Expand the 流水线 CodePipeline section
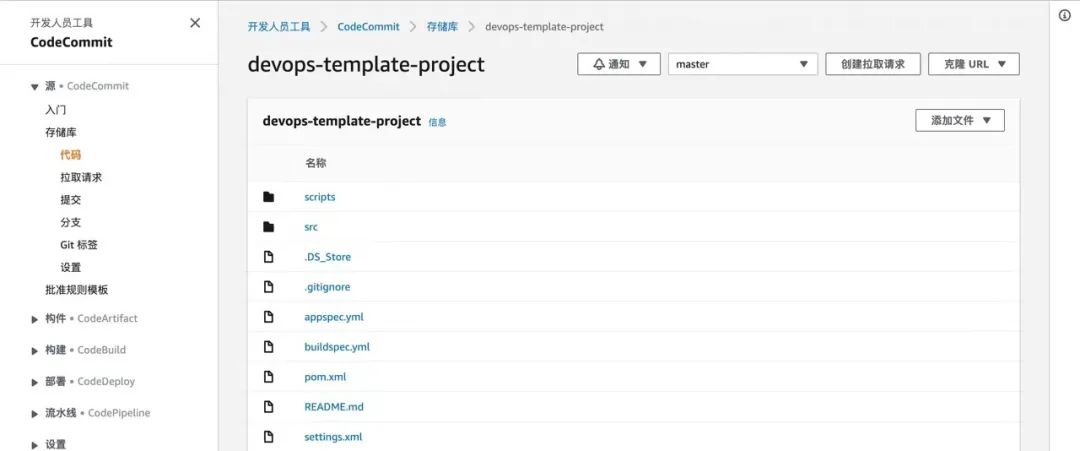Viewport: 1080px width, 451px height. (x=36, y=413)
